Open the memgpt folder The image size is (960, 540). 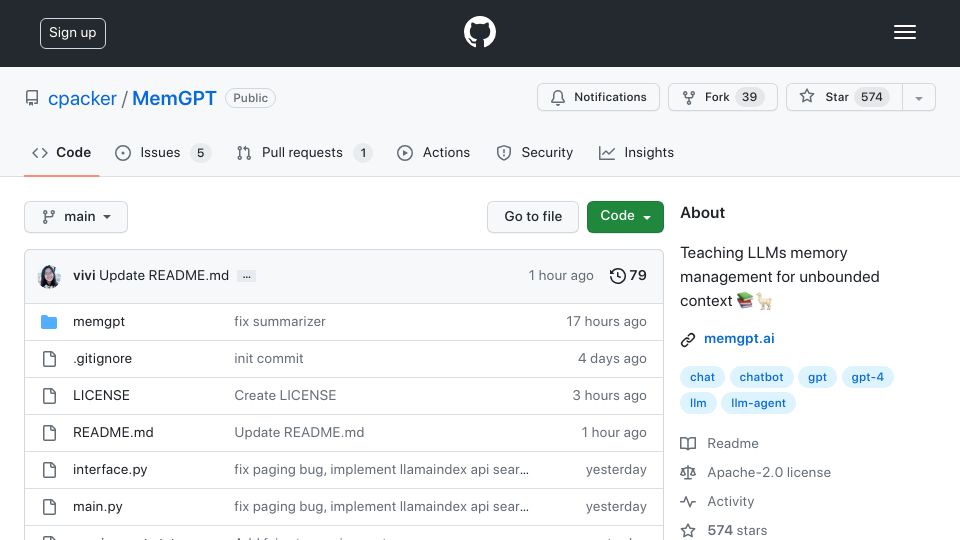pyautogui.click(x=99, y=321)
